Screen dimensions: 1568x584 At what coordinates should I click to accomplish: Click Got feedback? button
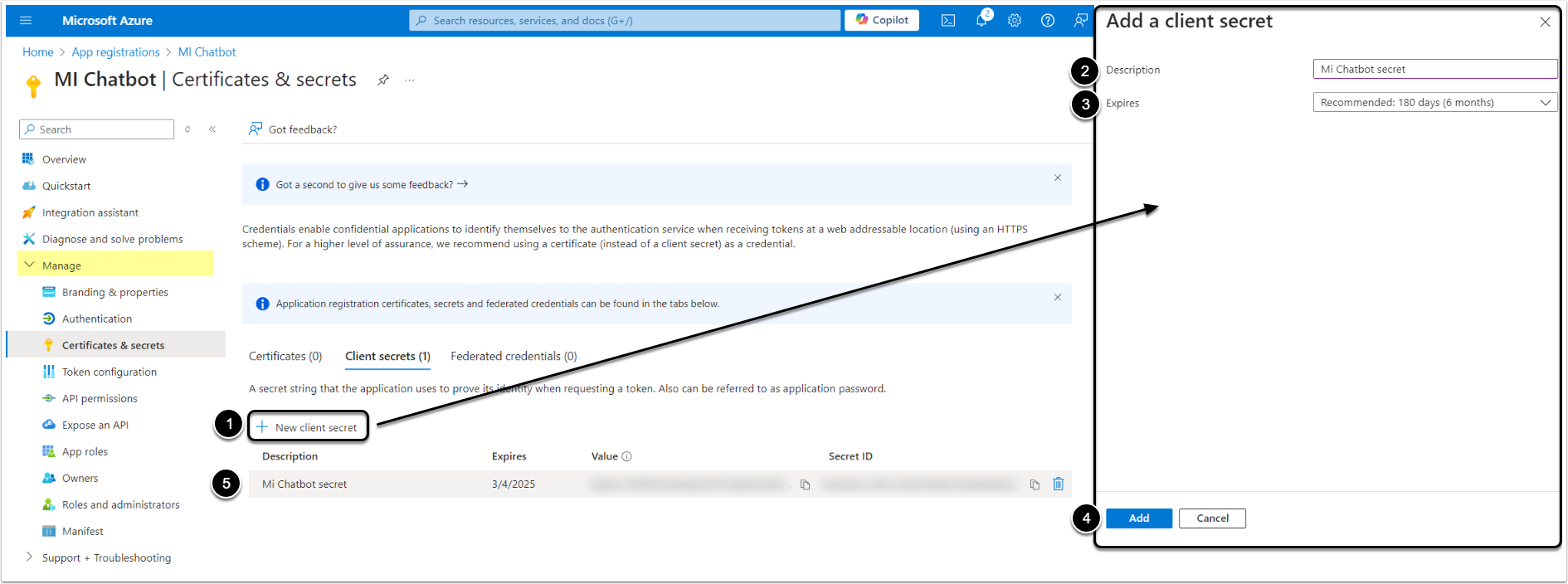coord(293,129)
